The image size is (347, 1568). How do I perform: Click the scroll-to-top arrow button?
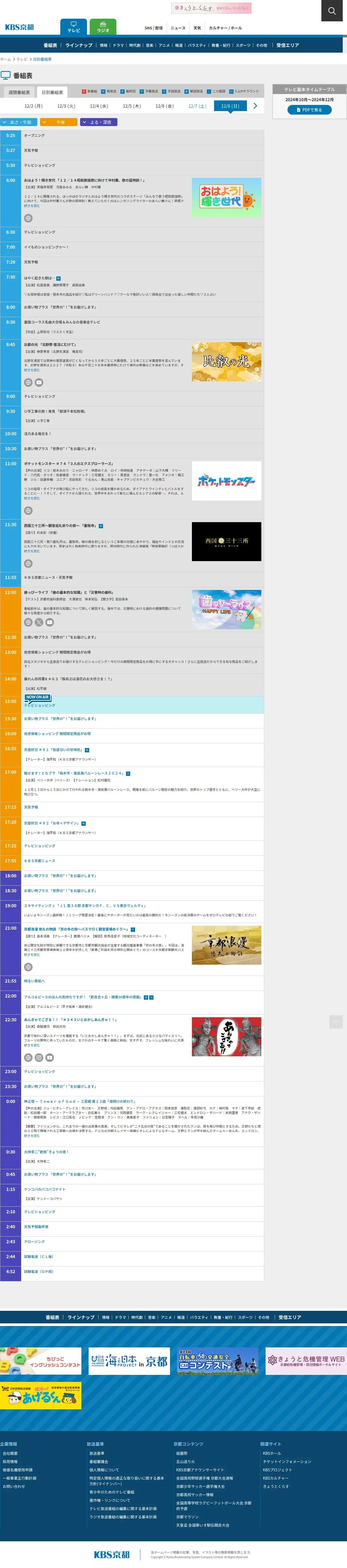point(336,1021)
